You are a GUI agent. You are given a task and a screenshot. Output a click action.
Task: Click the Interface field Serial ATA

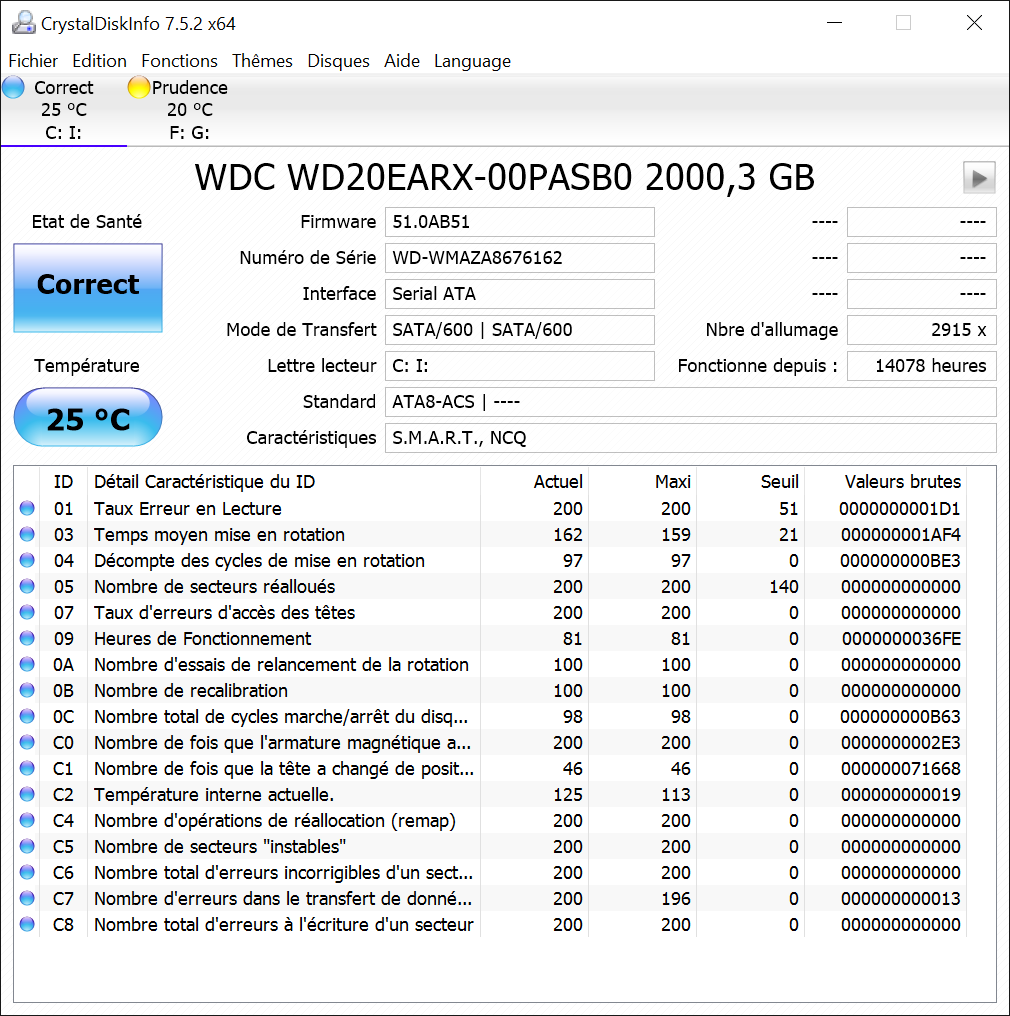[520, 294]
